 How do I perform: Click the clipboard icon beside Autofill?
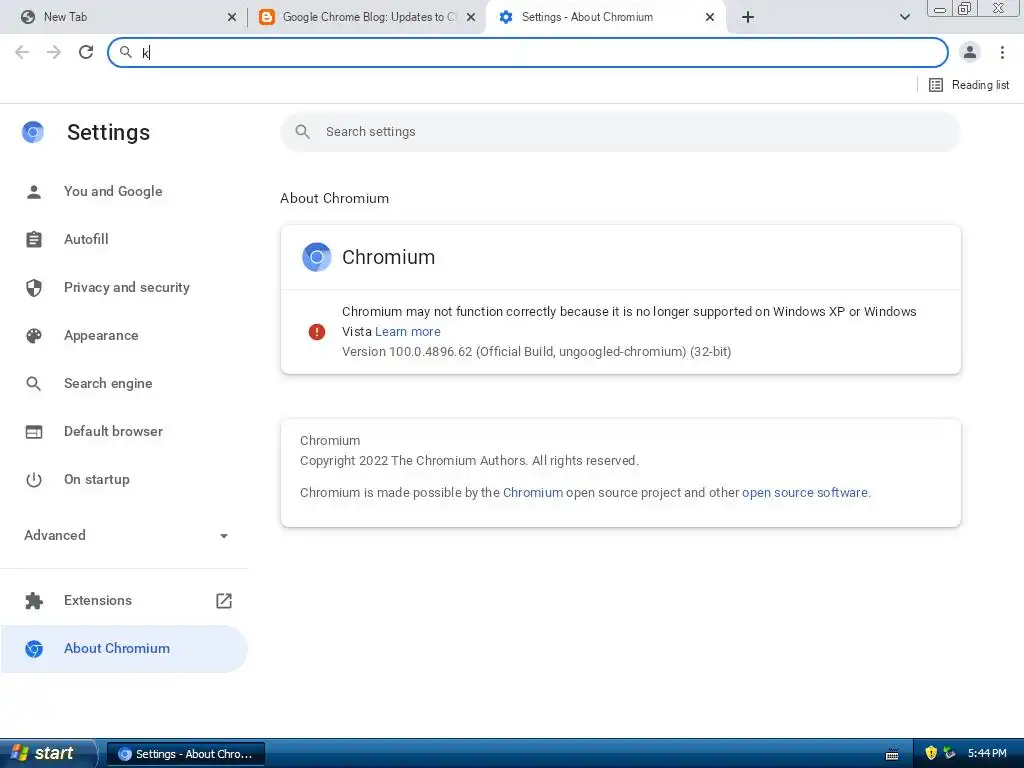(x=34, y=239)
